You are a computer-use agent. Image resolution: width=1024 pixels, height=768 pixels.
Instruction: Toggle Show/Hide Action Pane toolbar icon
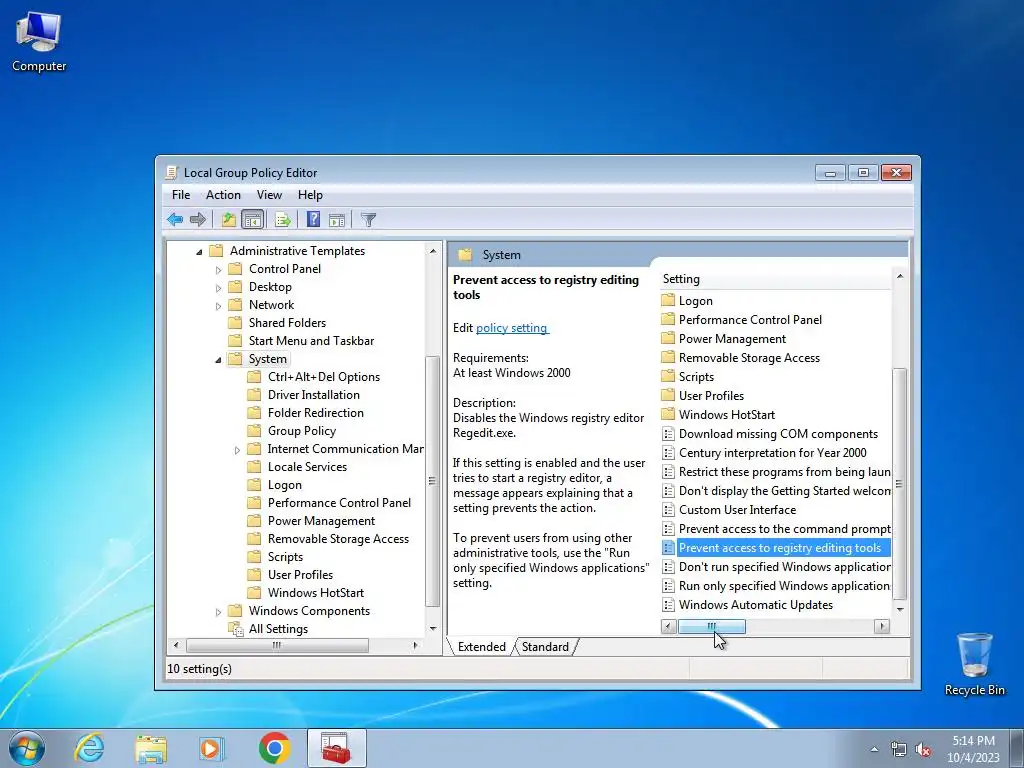tap(337, 219)
